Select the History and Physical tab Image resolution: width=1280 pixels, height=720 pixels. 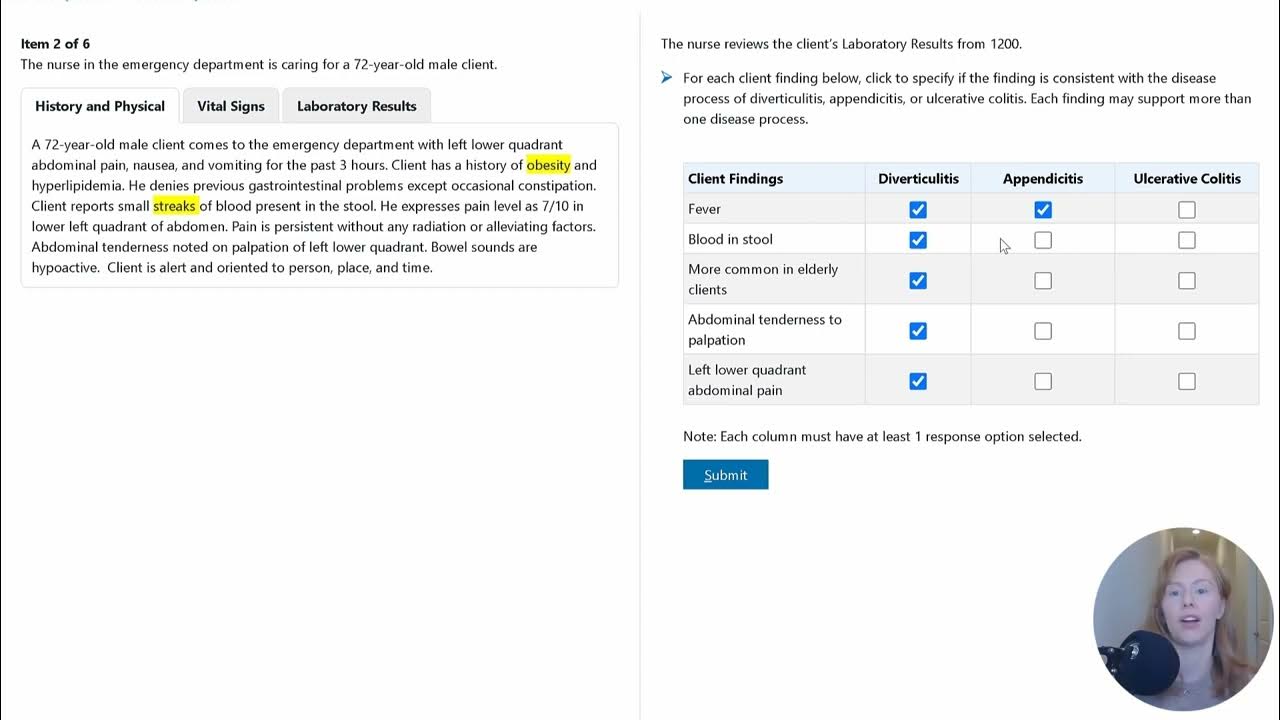(100, 106)
